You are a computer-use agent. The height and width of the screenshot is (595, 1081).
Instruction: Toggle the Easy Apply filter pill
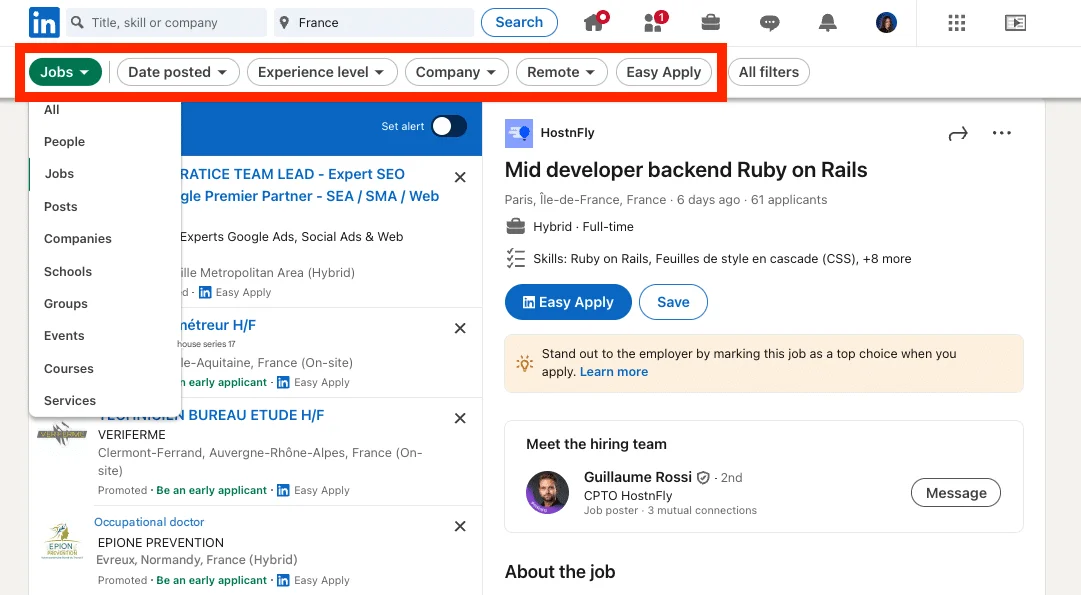tap(663, 72)
